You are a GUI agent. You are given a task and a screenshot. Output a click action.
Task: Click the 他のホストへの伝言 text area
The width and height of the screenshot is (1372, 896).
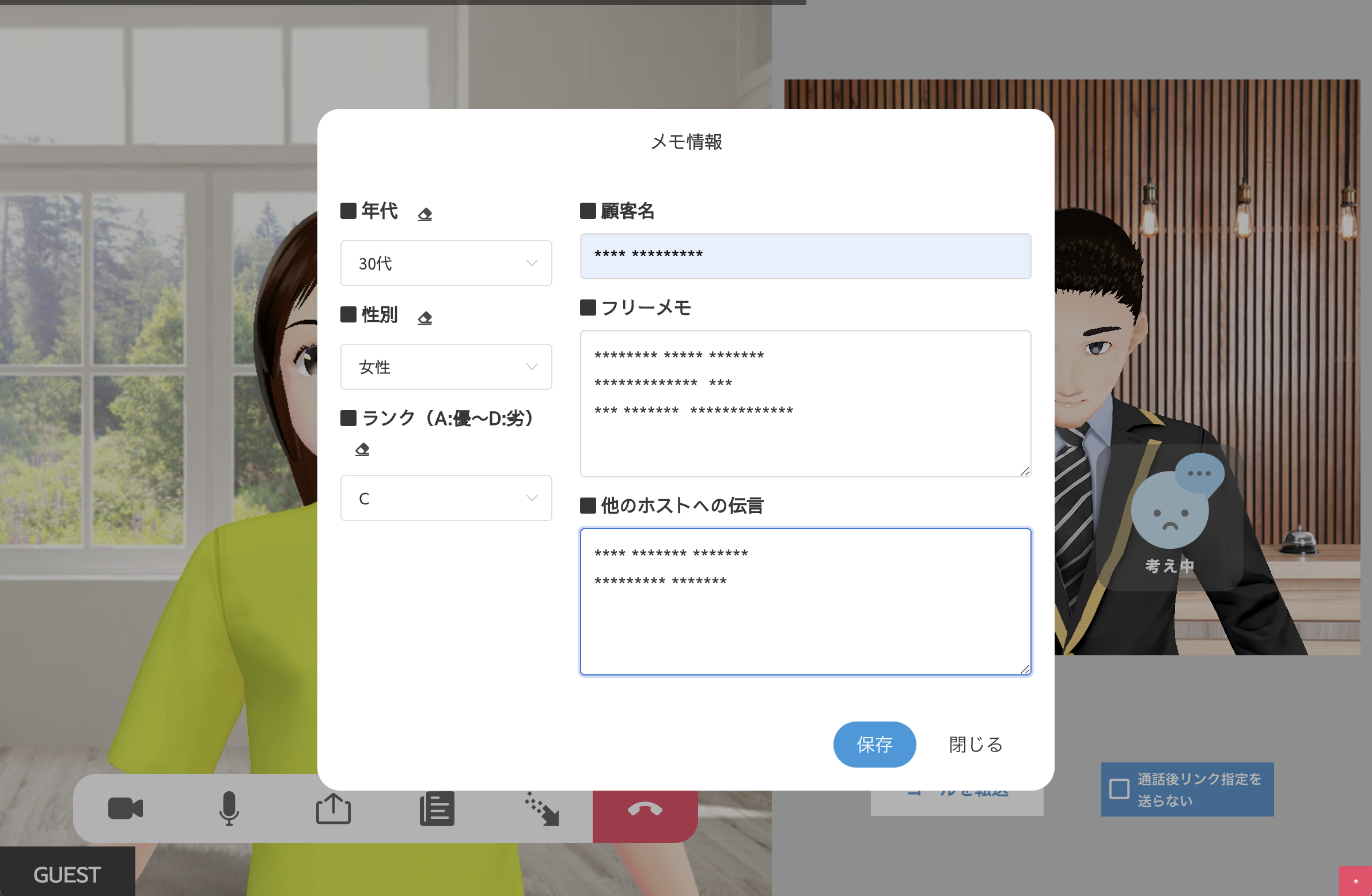(x=805, y=628)
